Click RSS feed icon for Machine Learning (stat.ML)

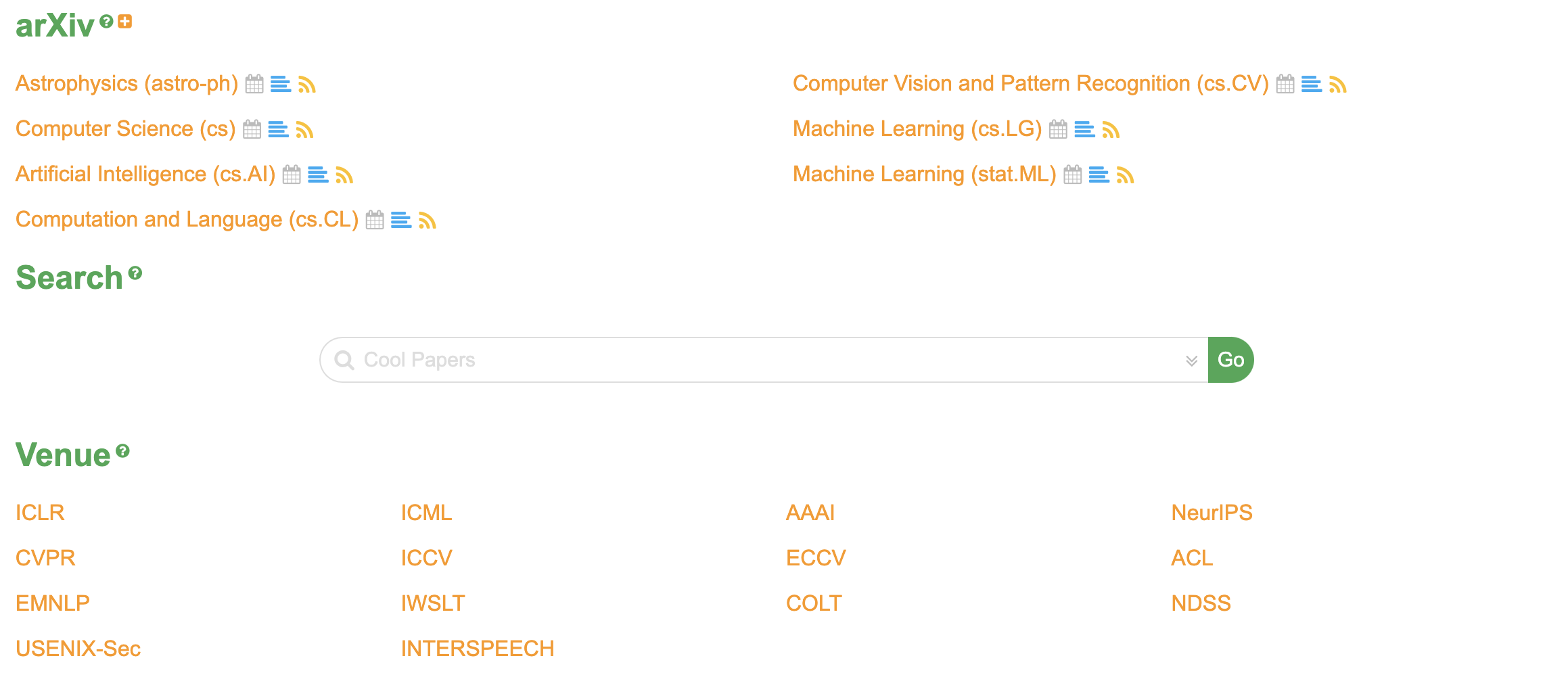click(x=1125, y=174)
